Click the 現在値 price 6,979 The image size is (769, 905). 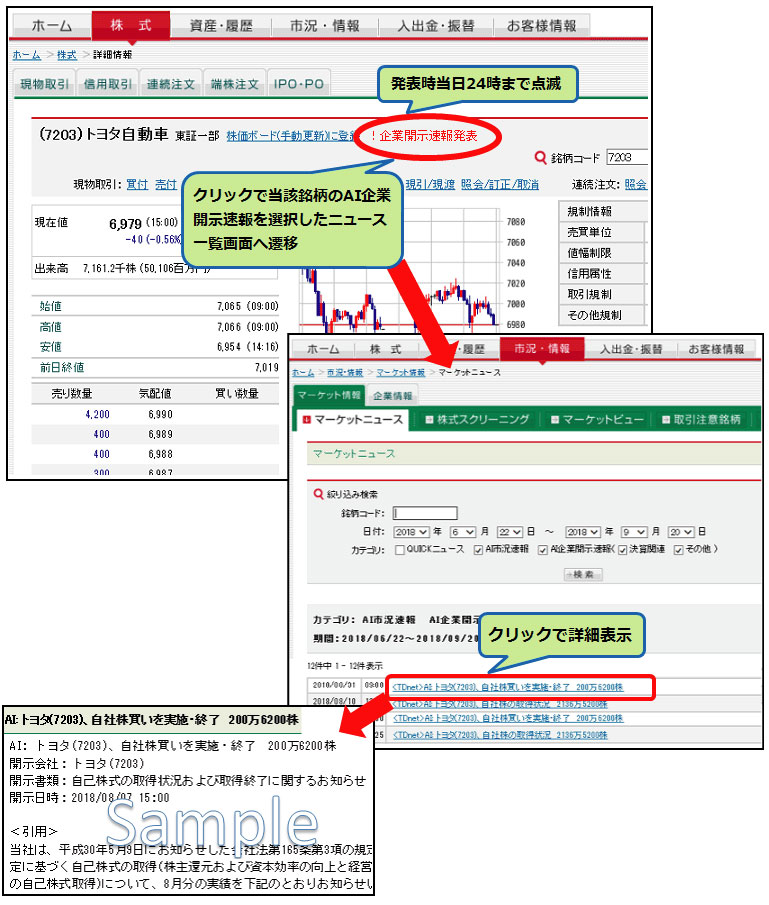coord(125,223)
